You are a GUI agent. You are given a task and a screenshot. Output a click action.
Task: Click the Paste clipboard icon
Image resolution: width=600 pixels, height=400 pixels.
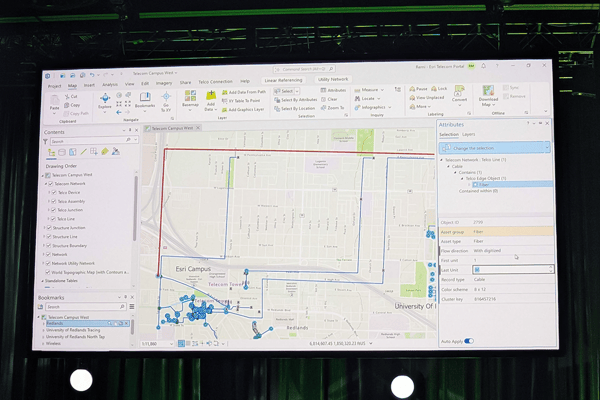point(55,100)
